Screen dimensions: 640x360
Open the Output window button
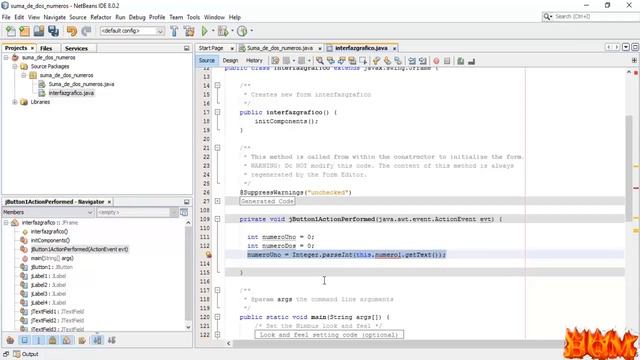point(26,354)
